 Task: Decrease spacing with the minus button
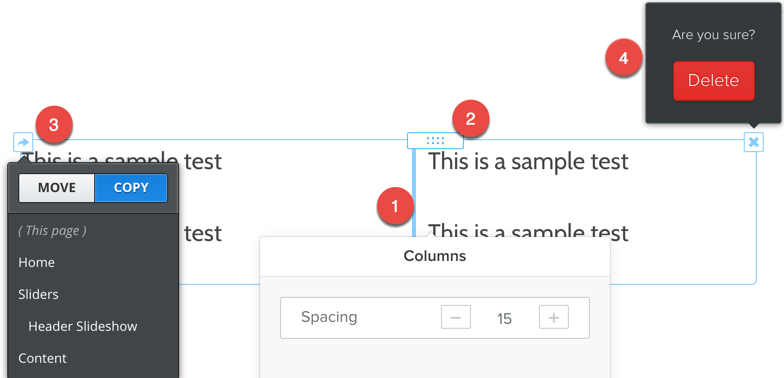456,318
